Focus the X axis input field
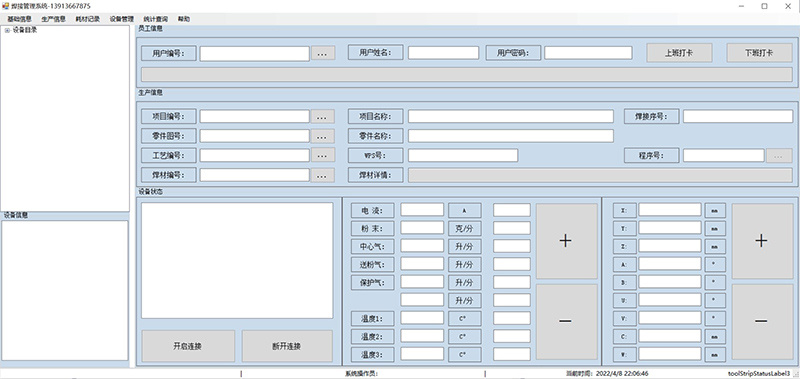This screenshot has width=800, height=379. pos(670,210)
